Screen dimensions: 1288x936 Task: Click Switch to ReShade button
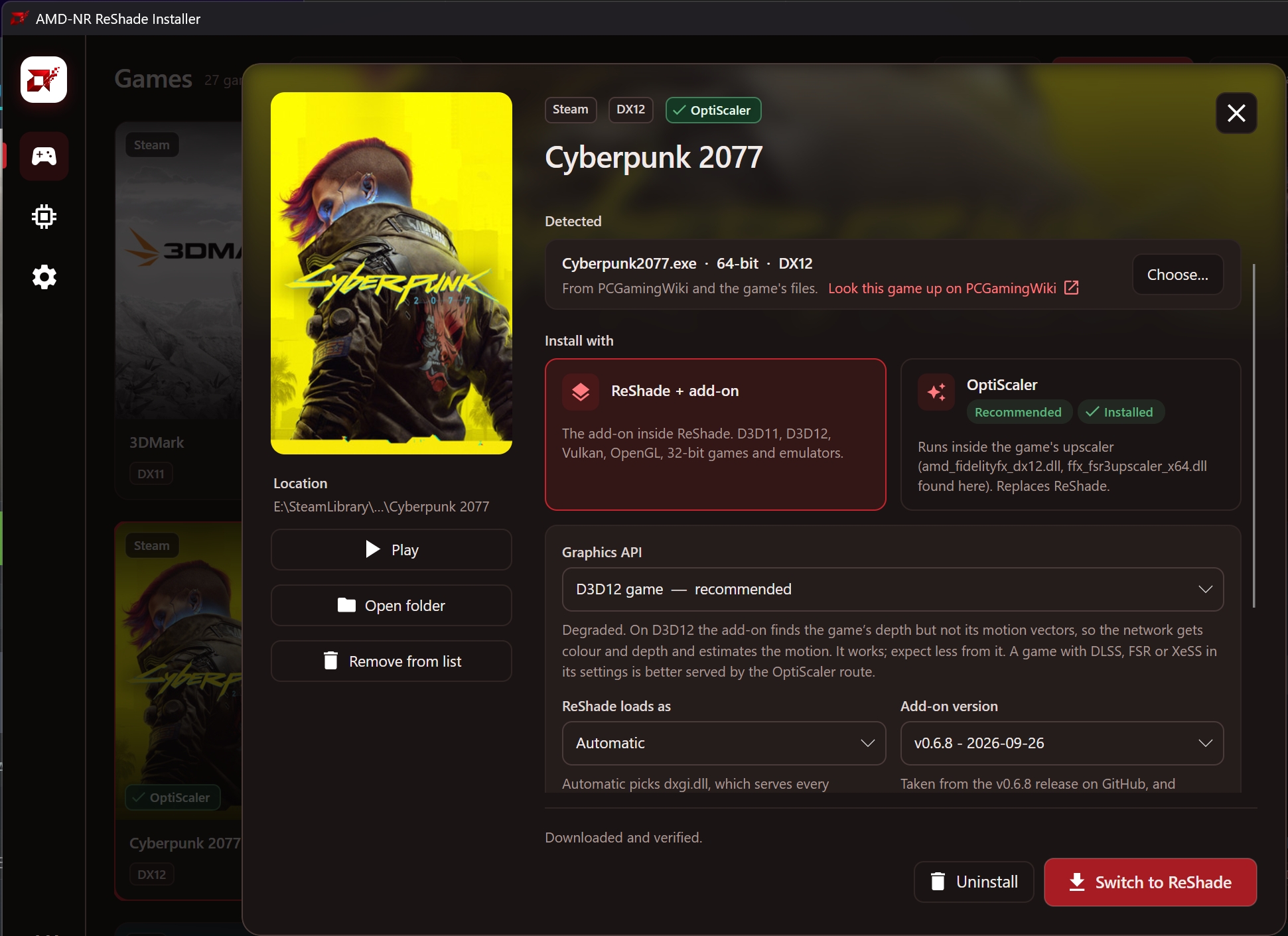[1151, 882]
